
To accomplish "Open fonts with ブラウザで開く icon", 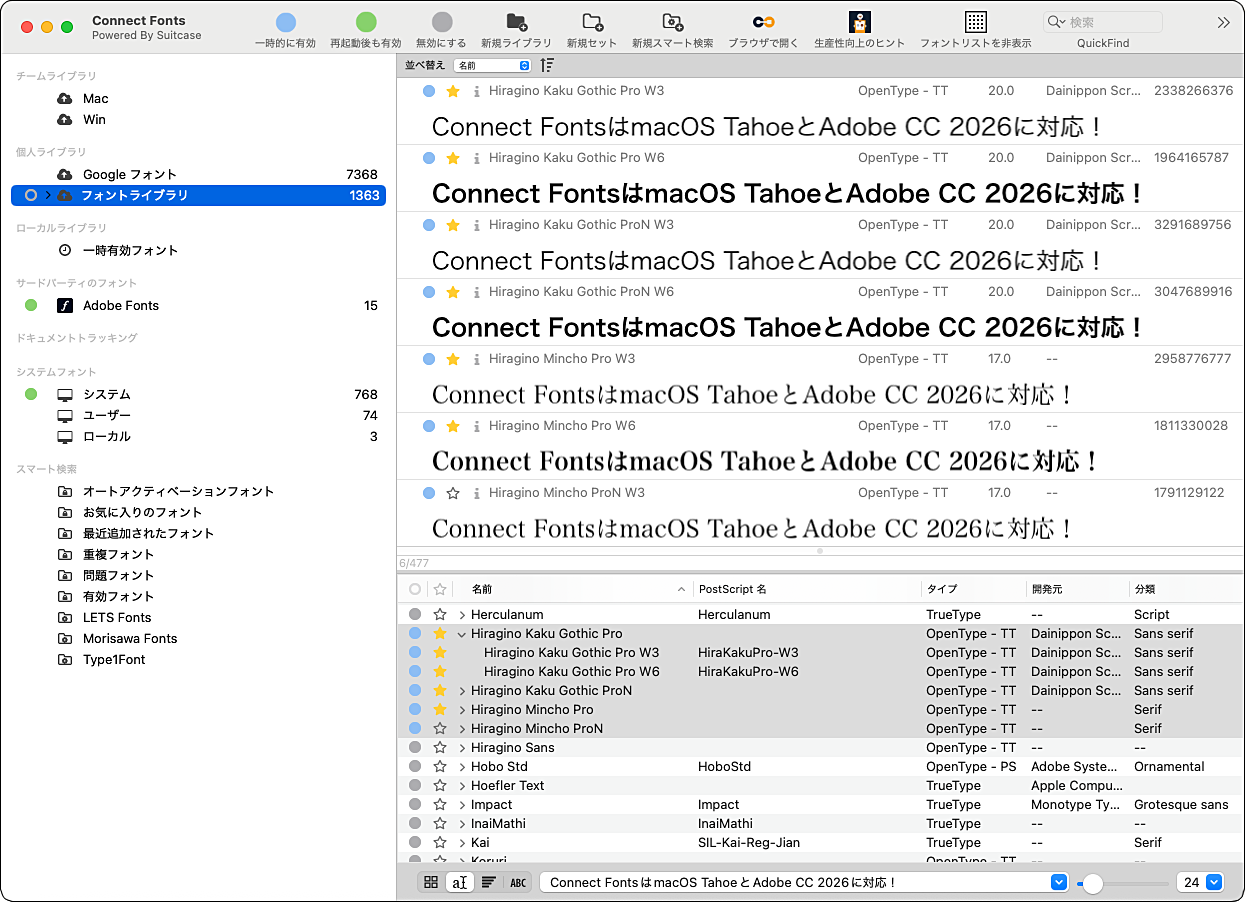I will coord(763,22).
